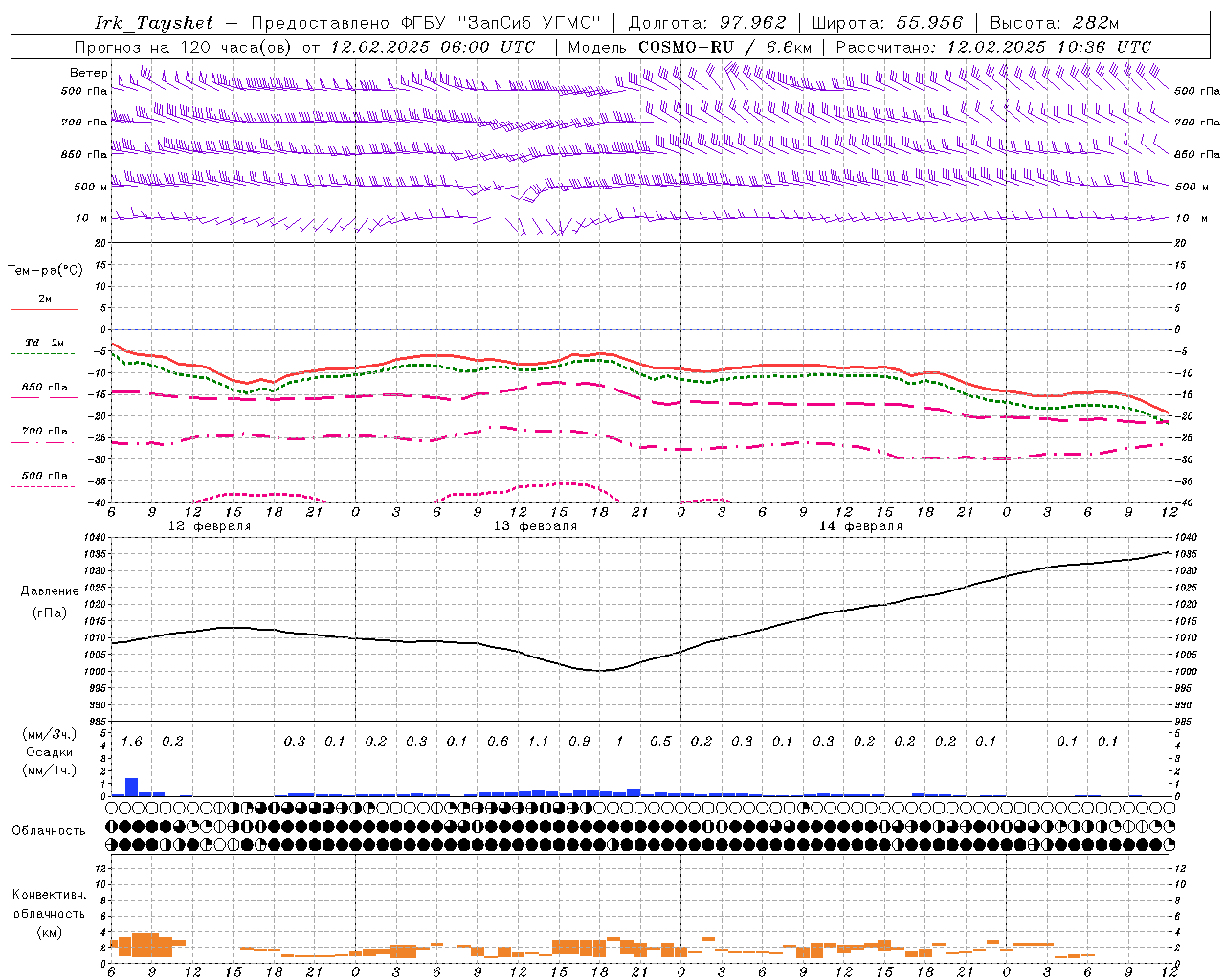This screenshot has width=1225, height=980.
Task: Click the computed time 12.02.2025 10:36 UTC
Action: [1049, 47]
